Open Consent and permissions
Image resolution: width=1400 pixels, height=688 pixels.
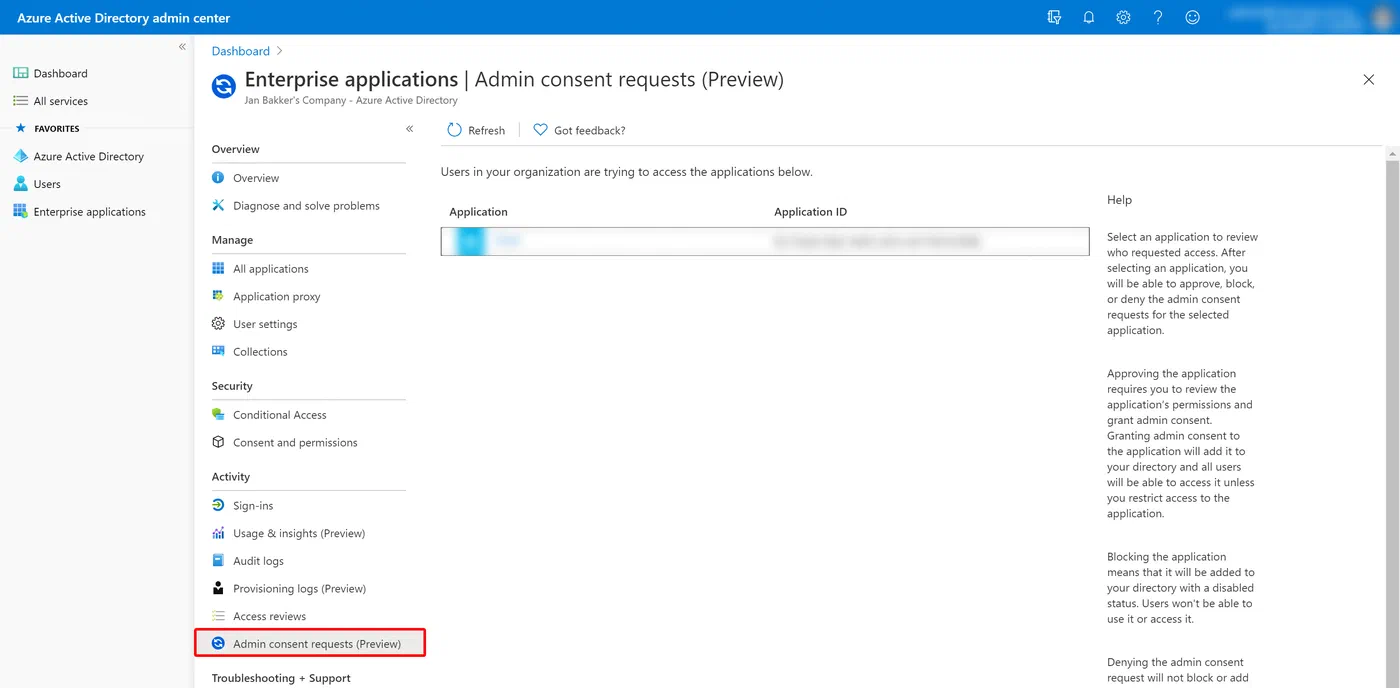click(x=295, y=443)
